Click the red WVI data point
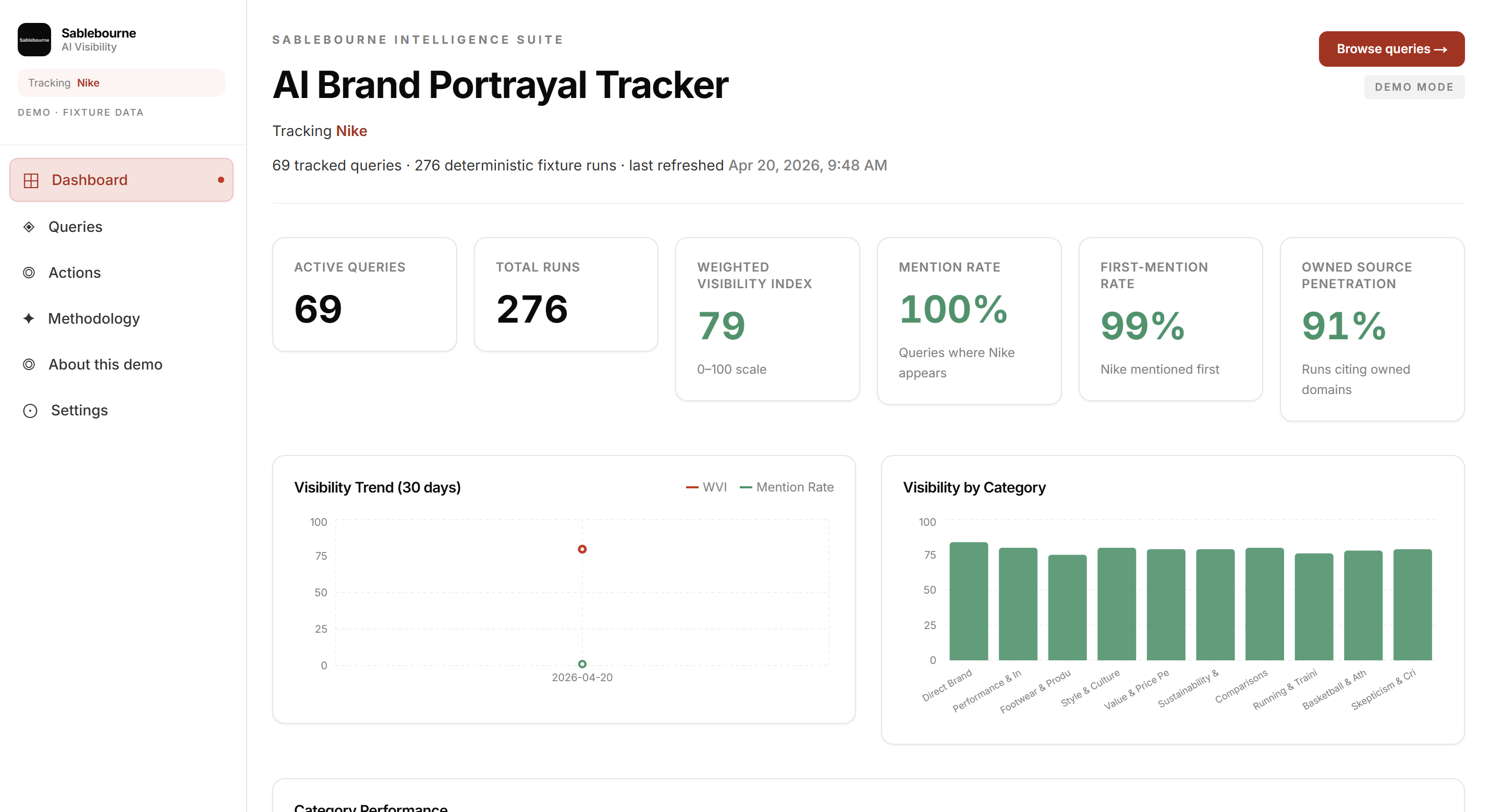 [582, 549]
